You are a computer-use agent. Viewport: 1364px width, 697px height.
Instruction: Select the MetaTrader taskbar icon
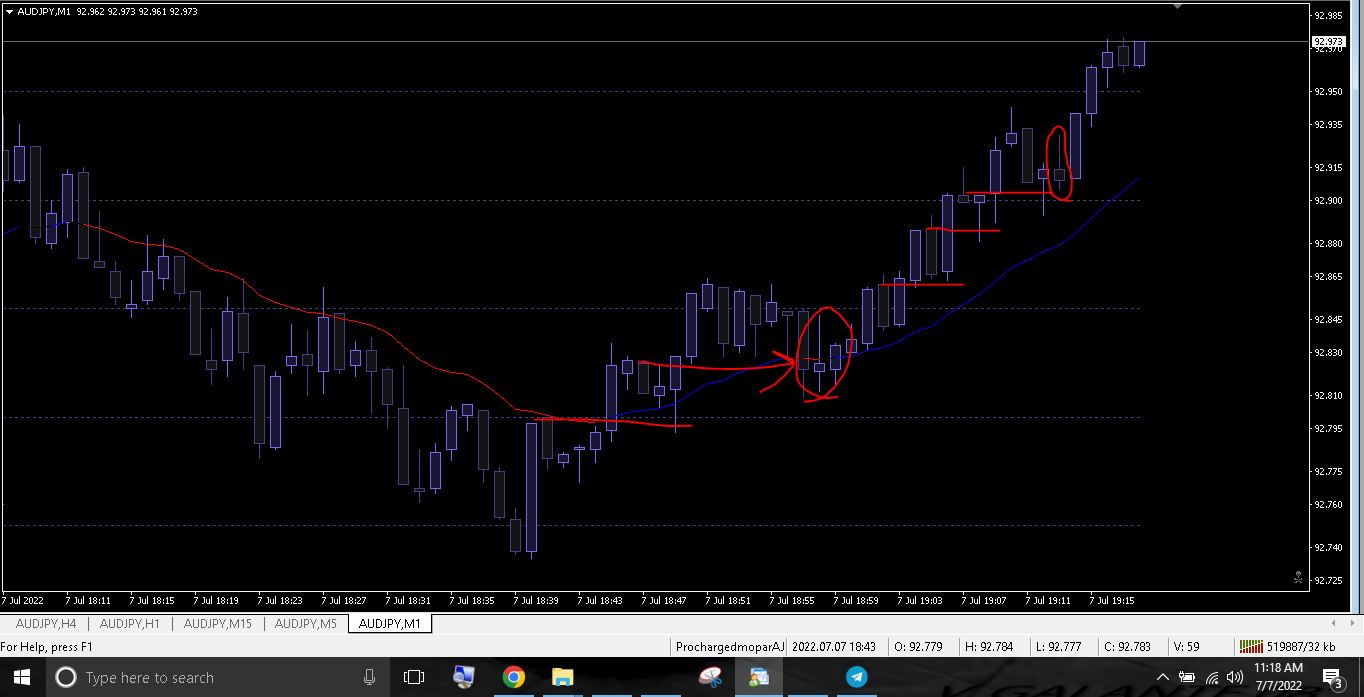point(759,677)
